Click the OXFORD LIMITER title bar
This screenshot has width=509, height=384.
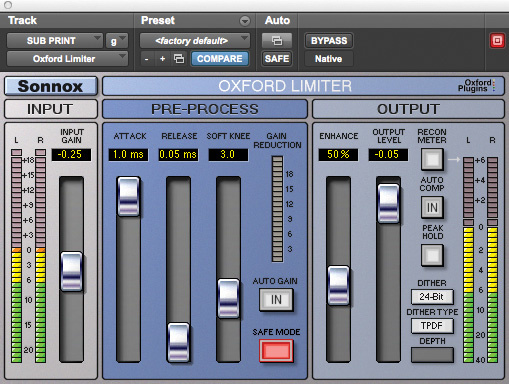coord(303,86)
